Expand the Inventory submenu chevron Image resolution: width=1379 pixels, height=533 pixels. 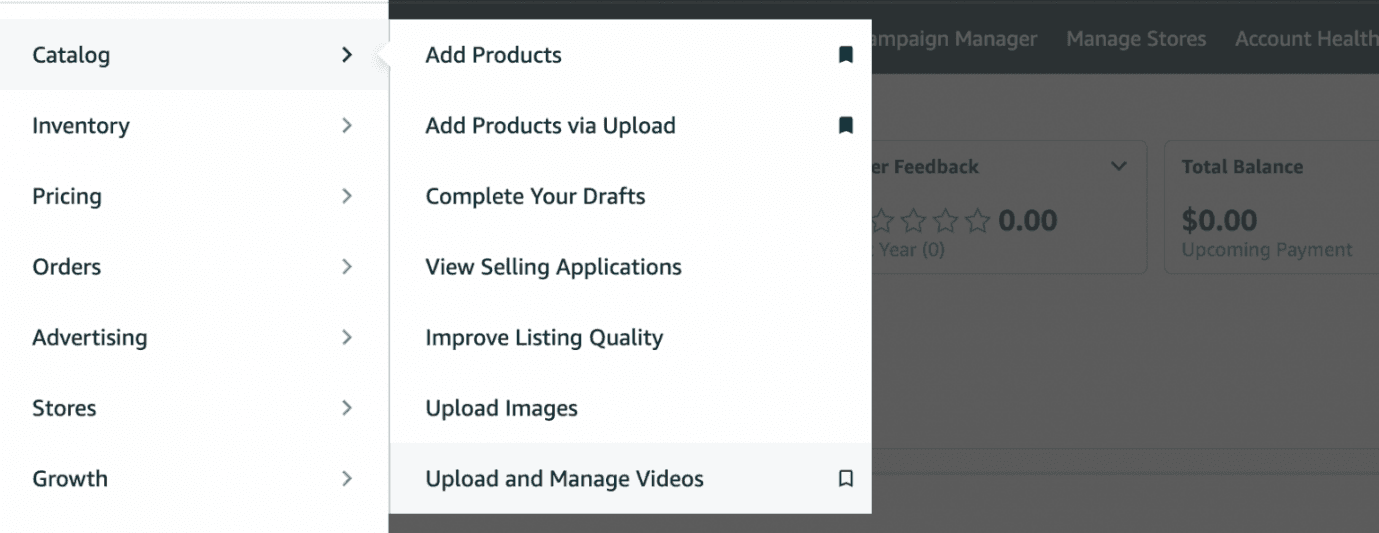(347, 126)
